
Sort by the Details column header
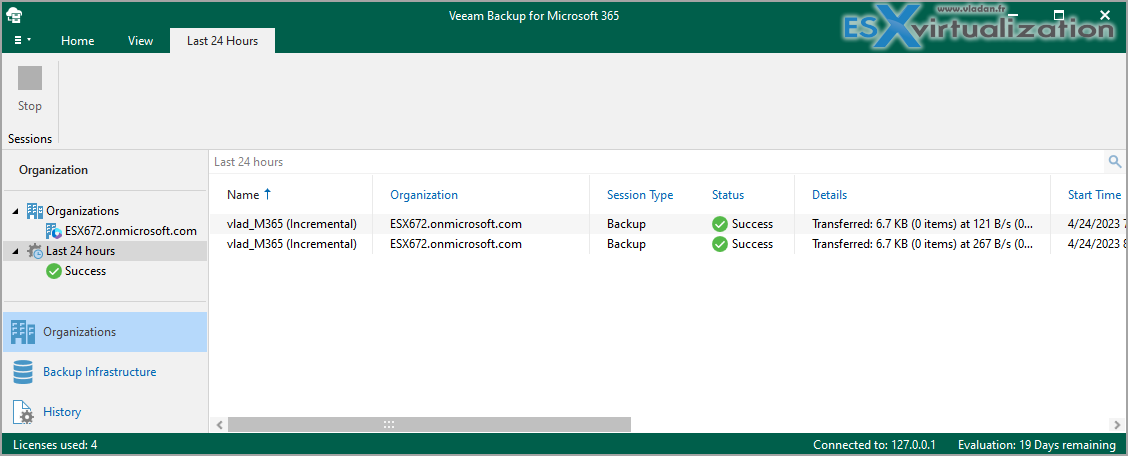point(829,195)
